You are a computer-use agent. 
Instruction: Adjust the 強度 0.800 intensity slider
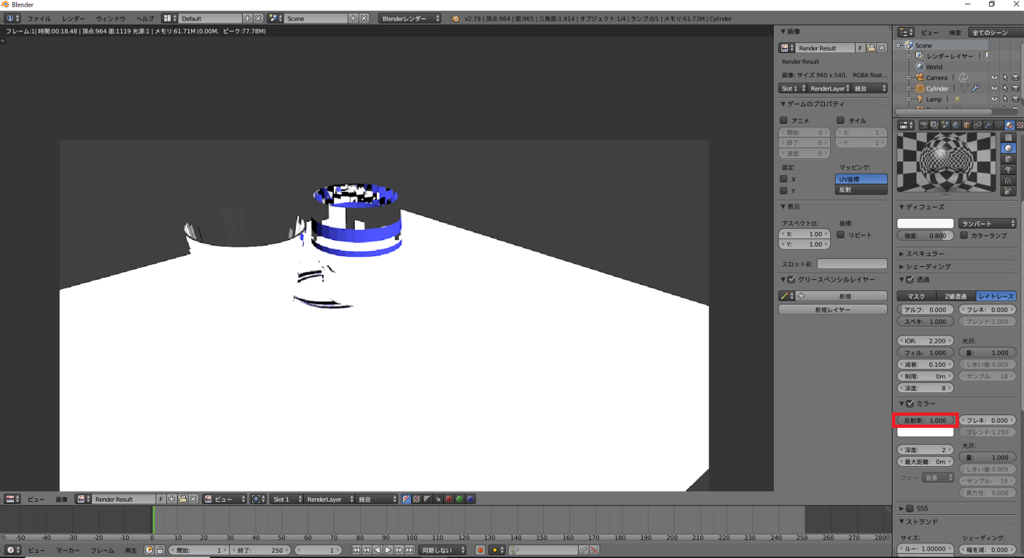[x=925, y=235]
